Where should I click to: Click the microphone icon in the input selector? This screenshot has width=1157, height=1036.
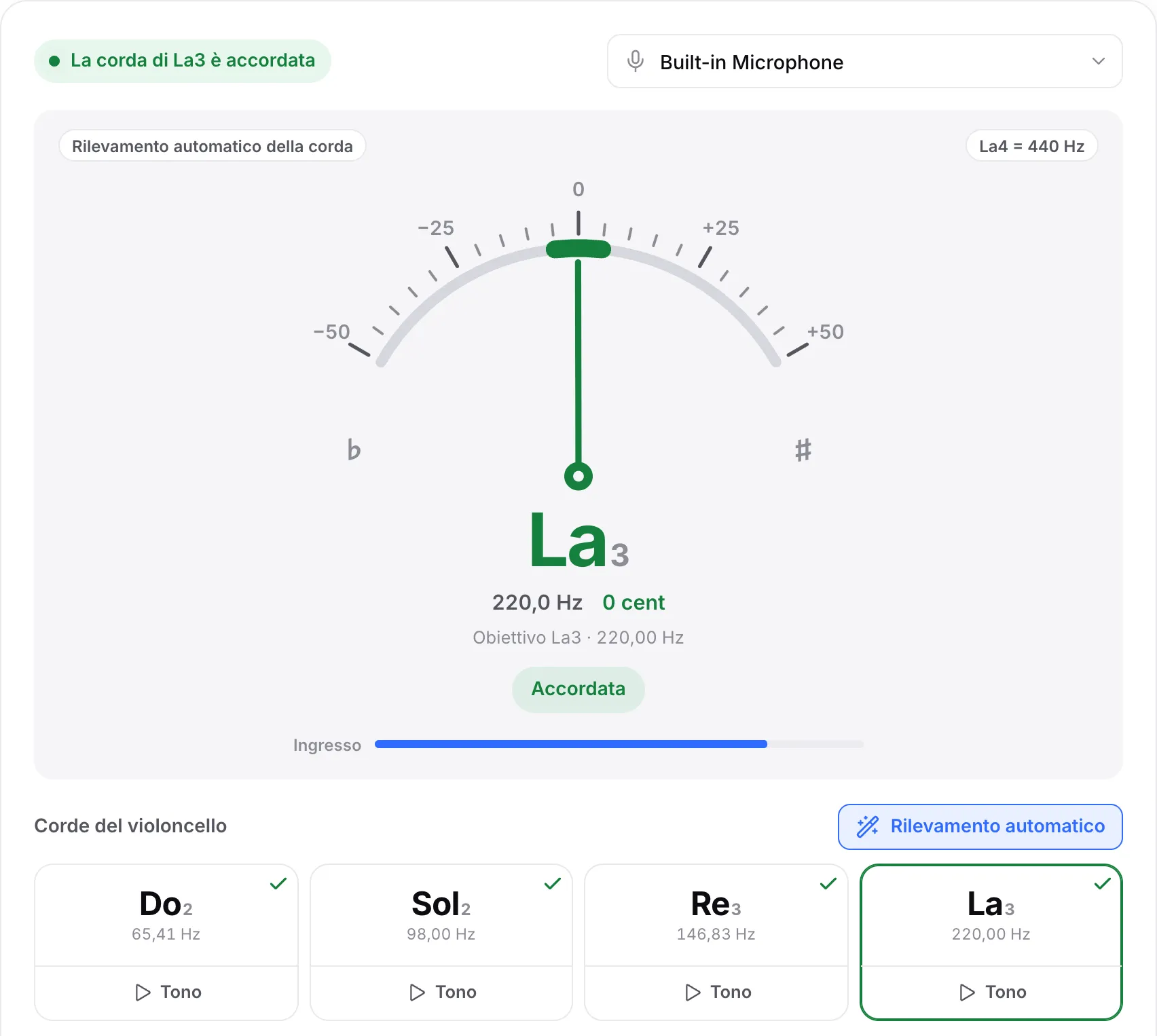[635, 61]
